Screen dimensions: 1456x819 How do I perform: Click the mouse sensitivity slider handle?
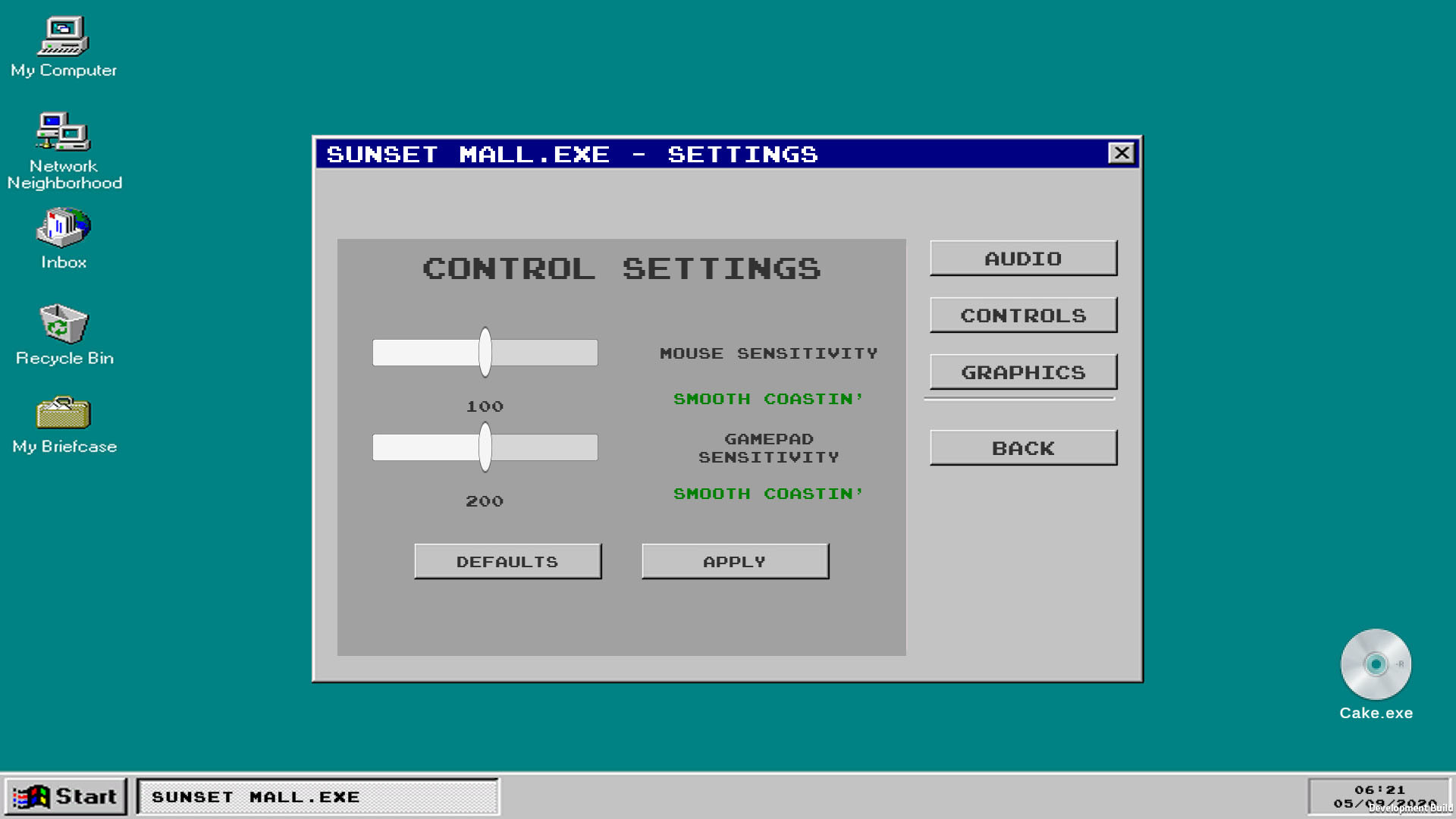tap(485, 353)
